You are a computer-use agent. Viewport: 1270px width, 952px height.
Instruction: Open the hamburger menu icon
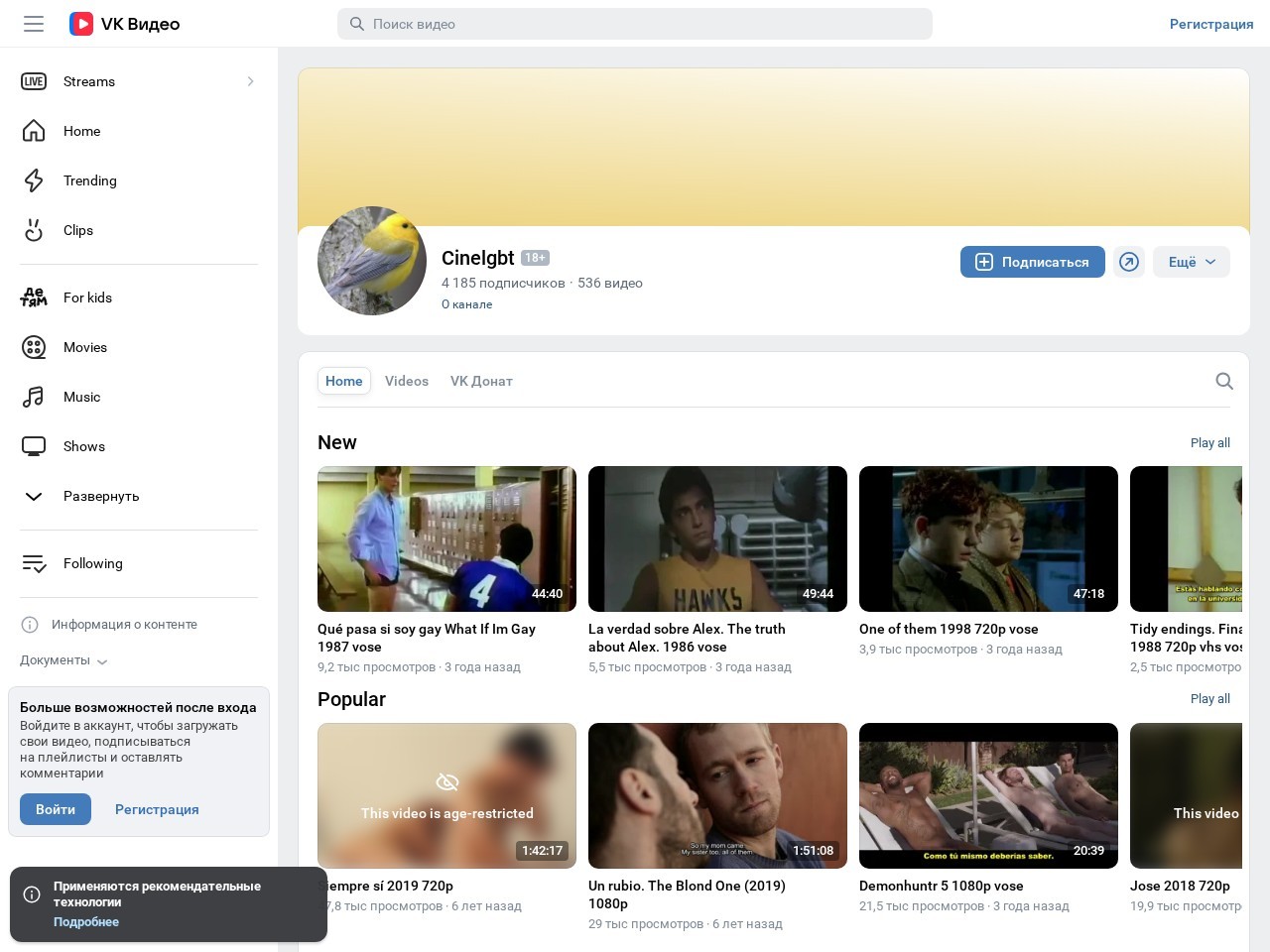coord(34,24)
